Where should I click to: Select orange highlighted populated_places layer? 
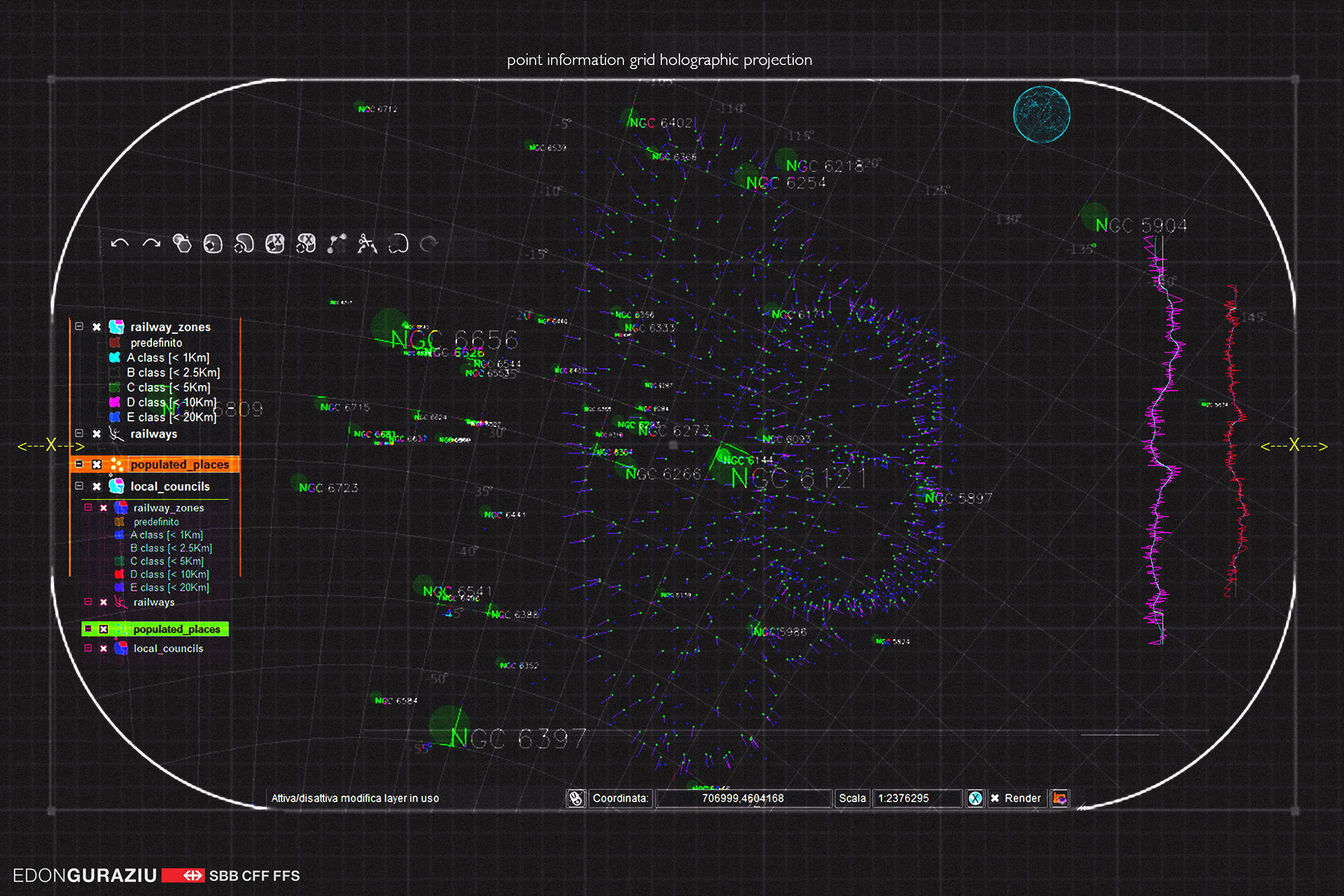tap(180, 465)
